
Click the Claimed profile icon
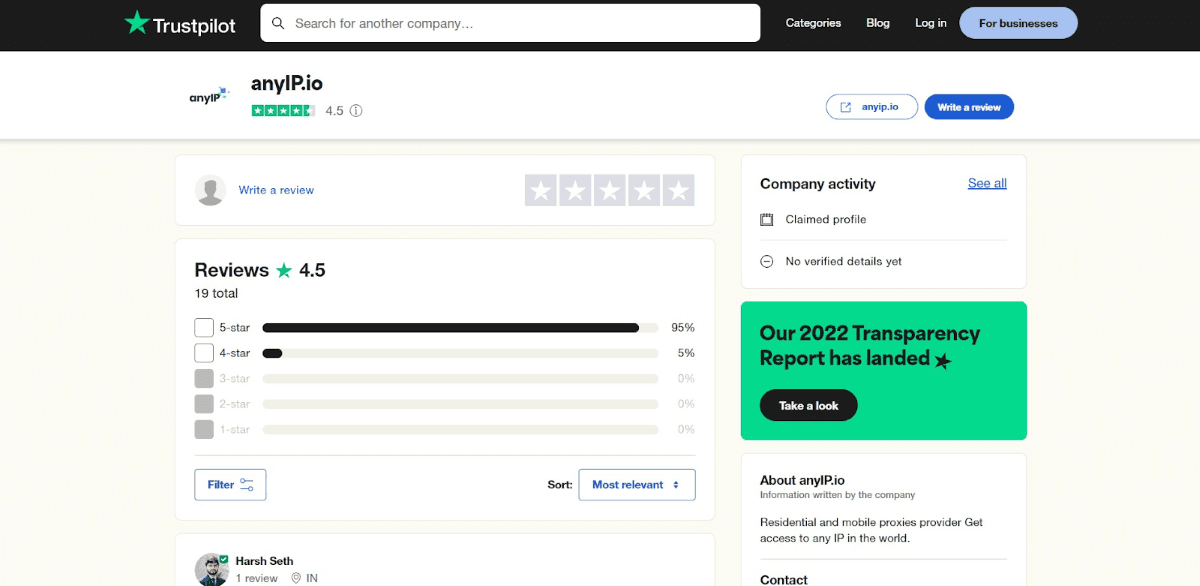767,219
